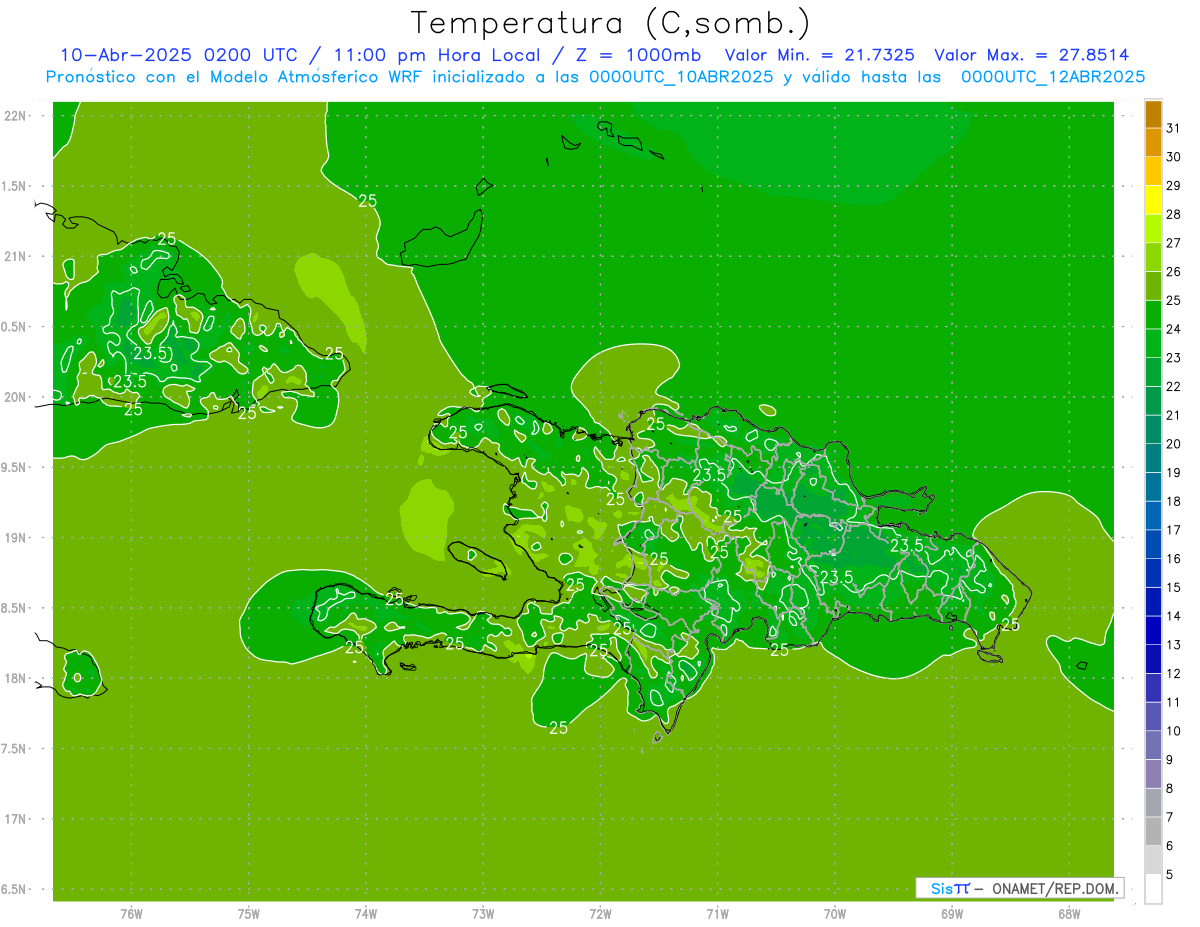The height and width of the screenshot is (927, 1200).
Task: Click the '74W' longitude axis label
Action: (366, 913)
